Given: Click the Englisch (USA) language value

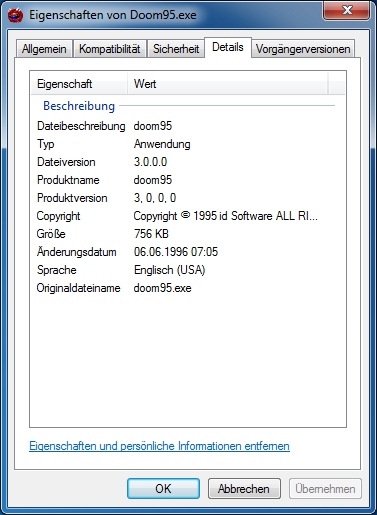Looking at the screenshot, I should [169, 270].
